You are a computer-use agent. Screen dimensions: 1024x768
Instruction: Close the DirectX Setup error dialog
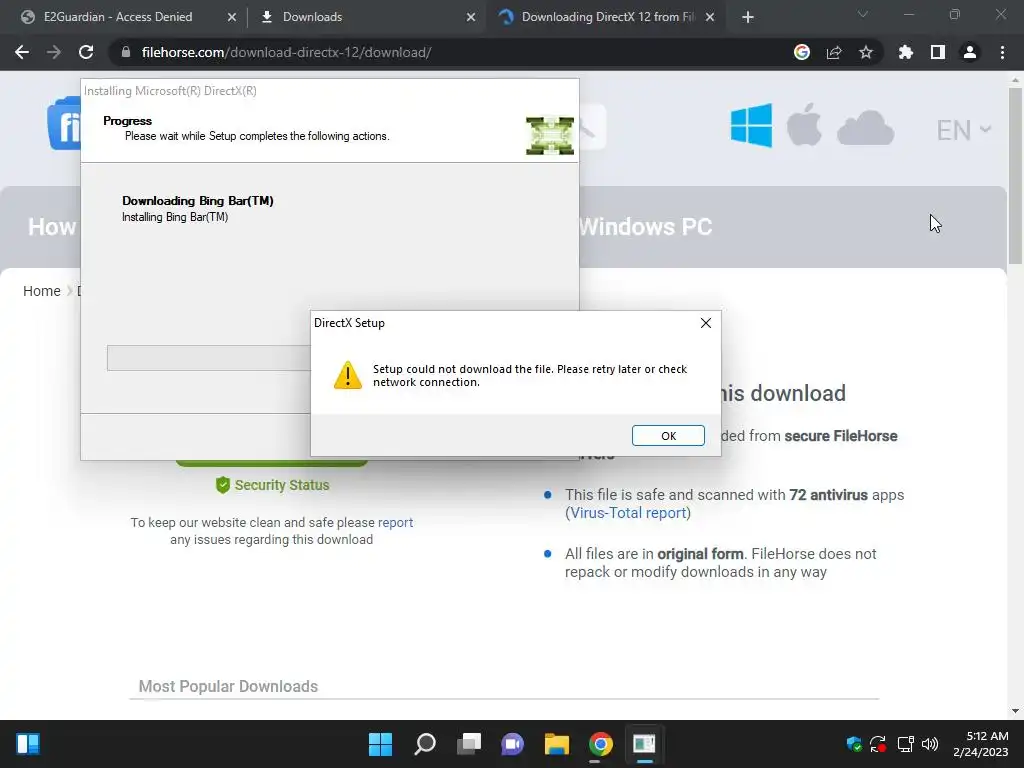click(706, 323)
